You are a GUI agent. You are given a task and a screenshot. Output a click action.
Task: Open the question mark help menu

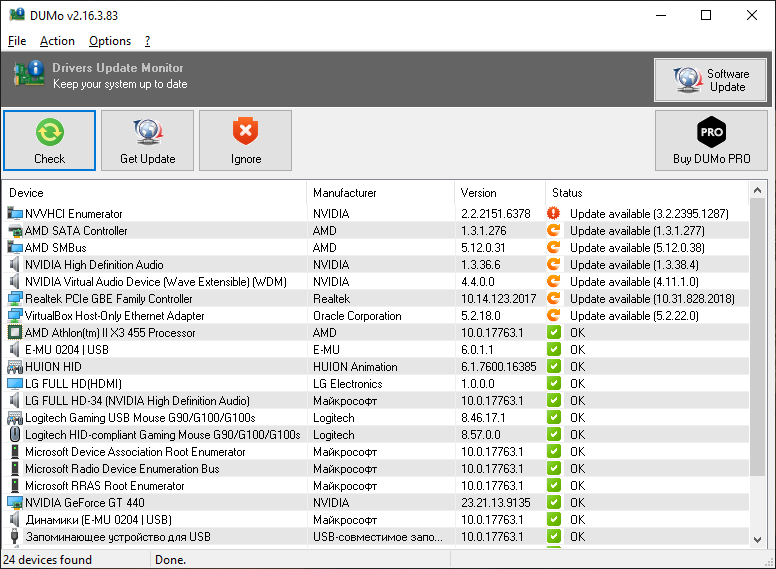(147, 41)
